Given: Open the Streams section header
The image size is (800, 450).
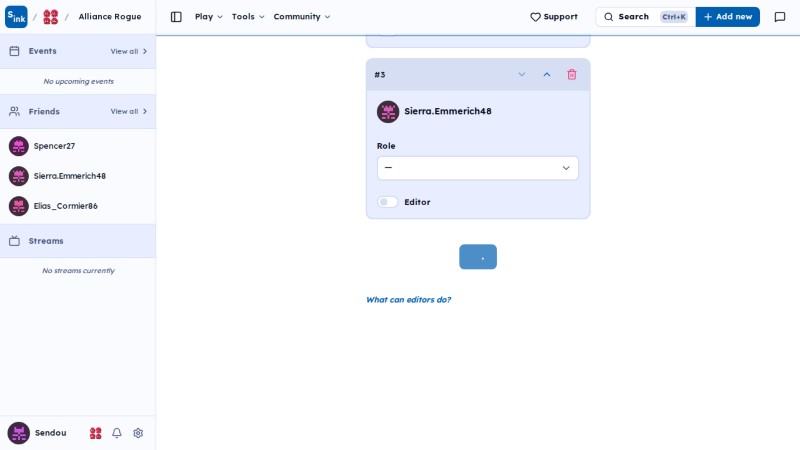Looking at the screenshot, I should [x=78, y=241].
